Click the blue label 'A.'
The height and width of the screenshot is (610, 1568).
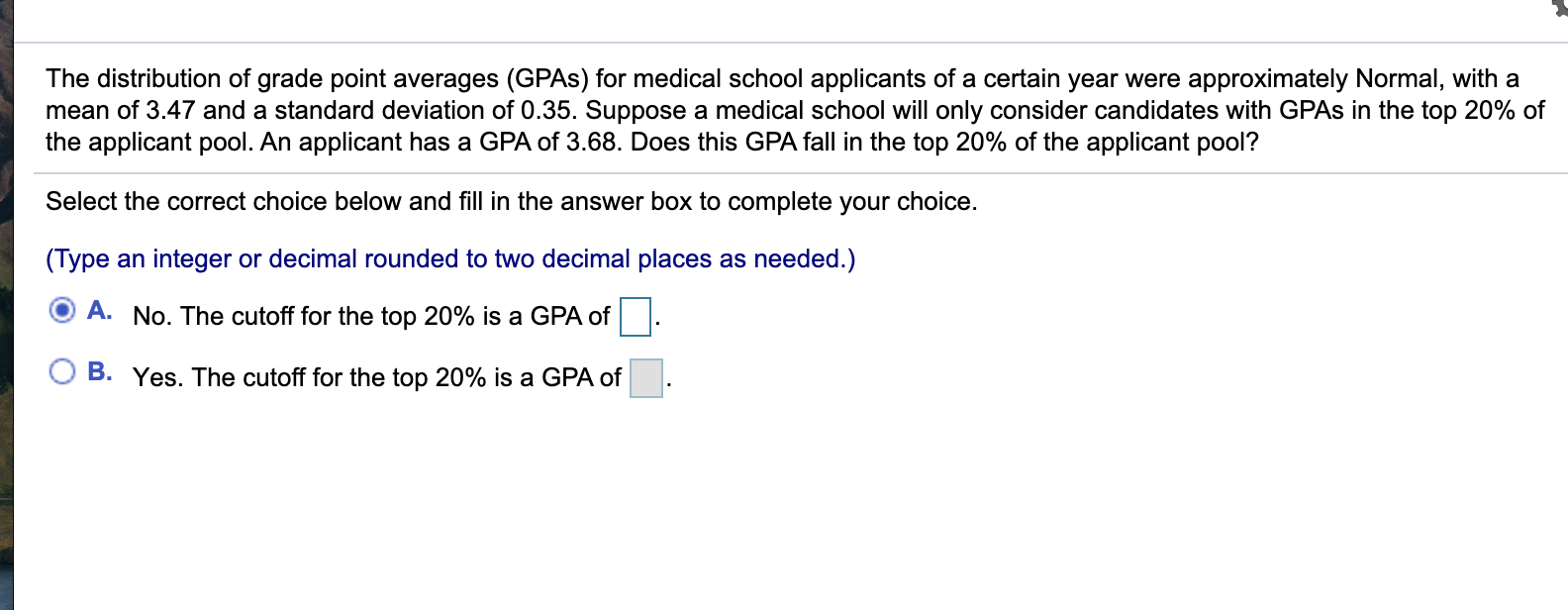point(99,308)
